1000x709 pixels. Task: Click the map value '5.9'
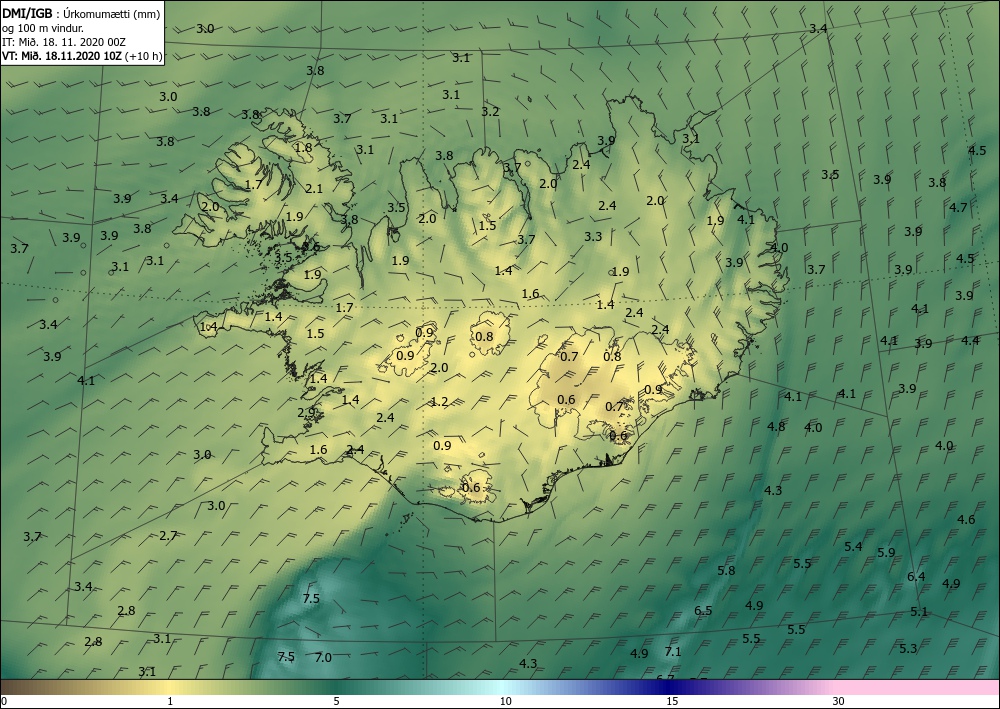point(886,553)
